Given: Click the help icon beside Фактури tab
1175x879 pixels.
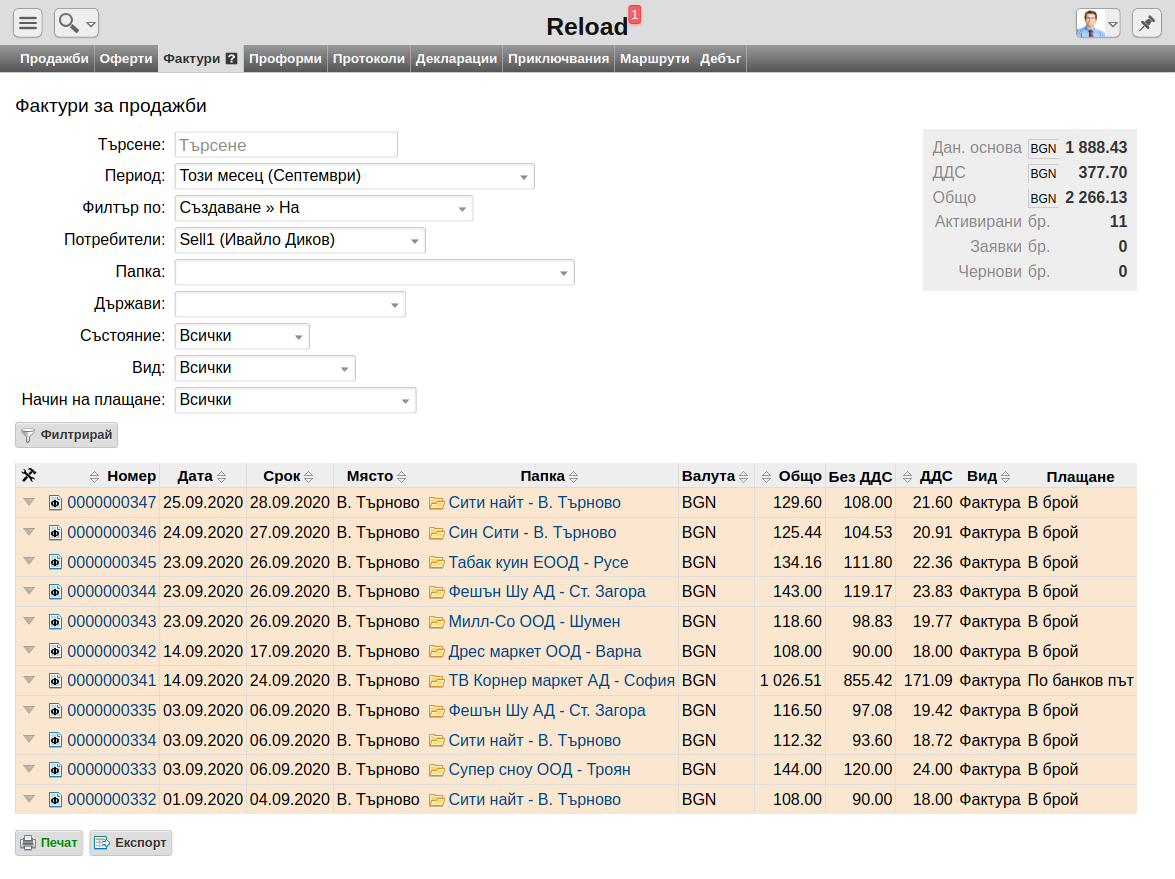Looking at the screenshot, I should [232, 58].
